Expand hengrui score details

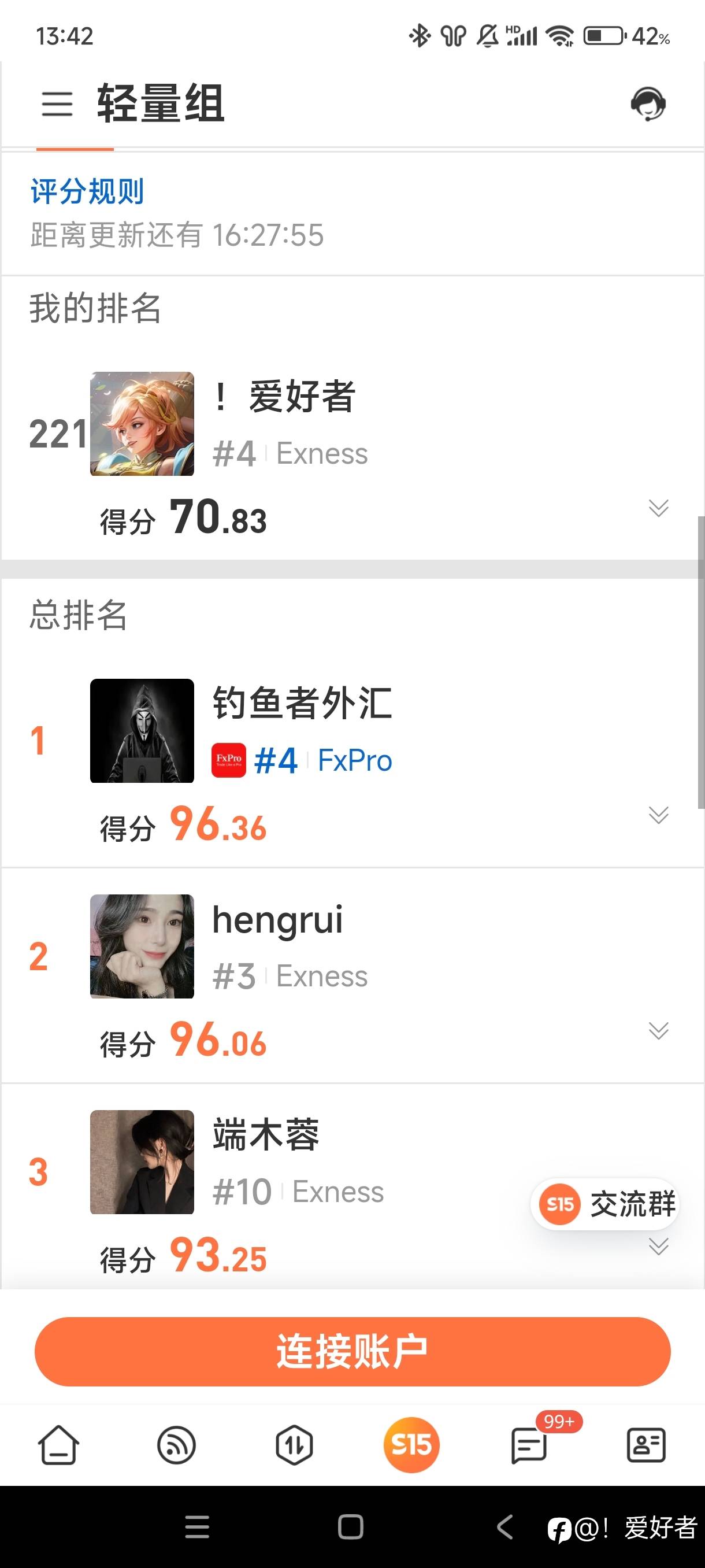(x=658, y=1030)
